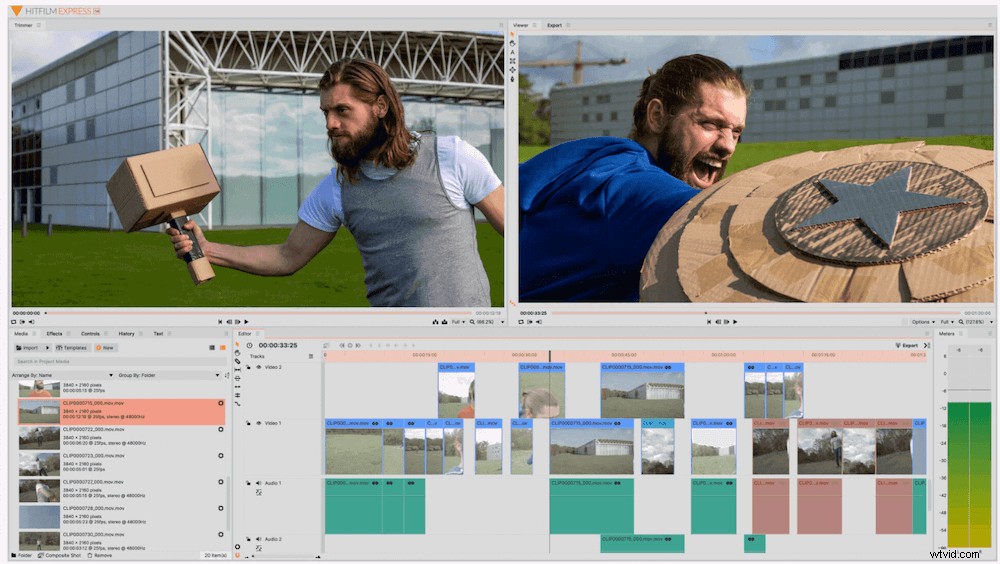Toggle loop playback in the Viewer
This screenshot has height=564, width=1000.
coord(520,322)
